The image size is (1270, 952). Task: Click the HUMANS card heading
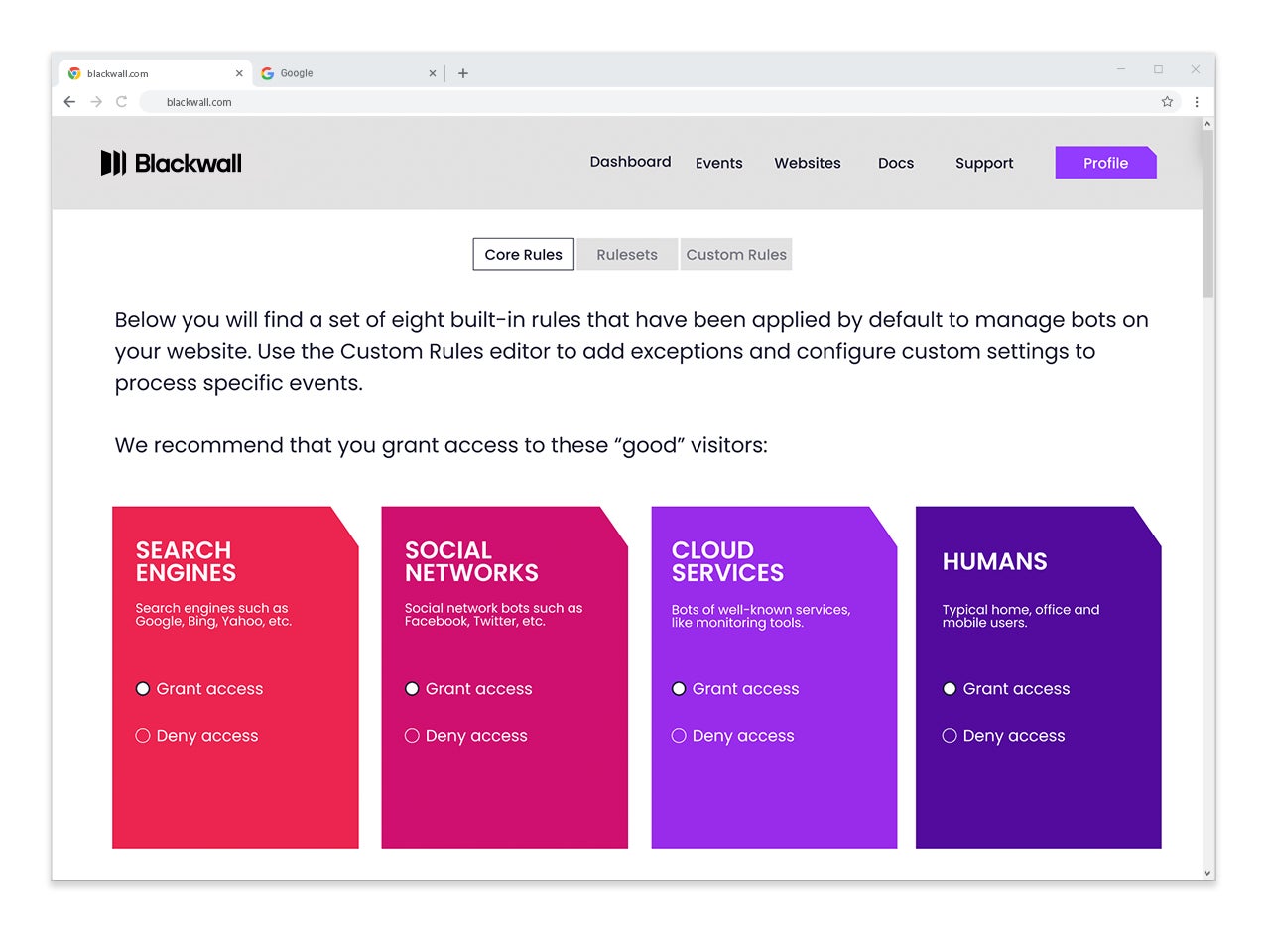click(x=994, y=561)
